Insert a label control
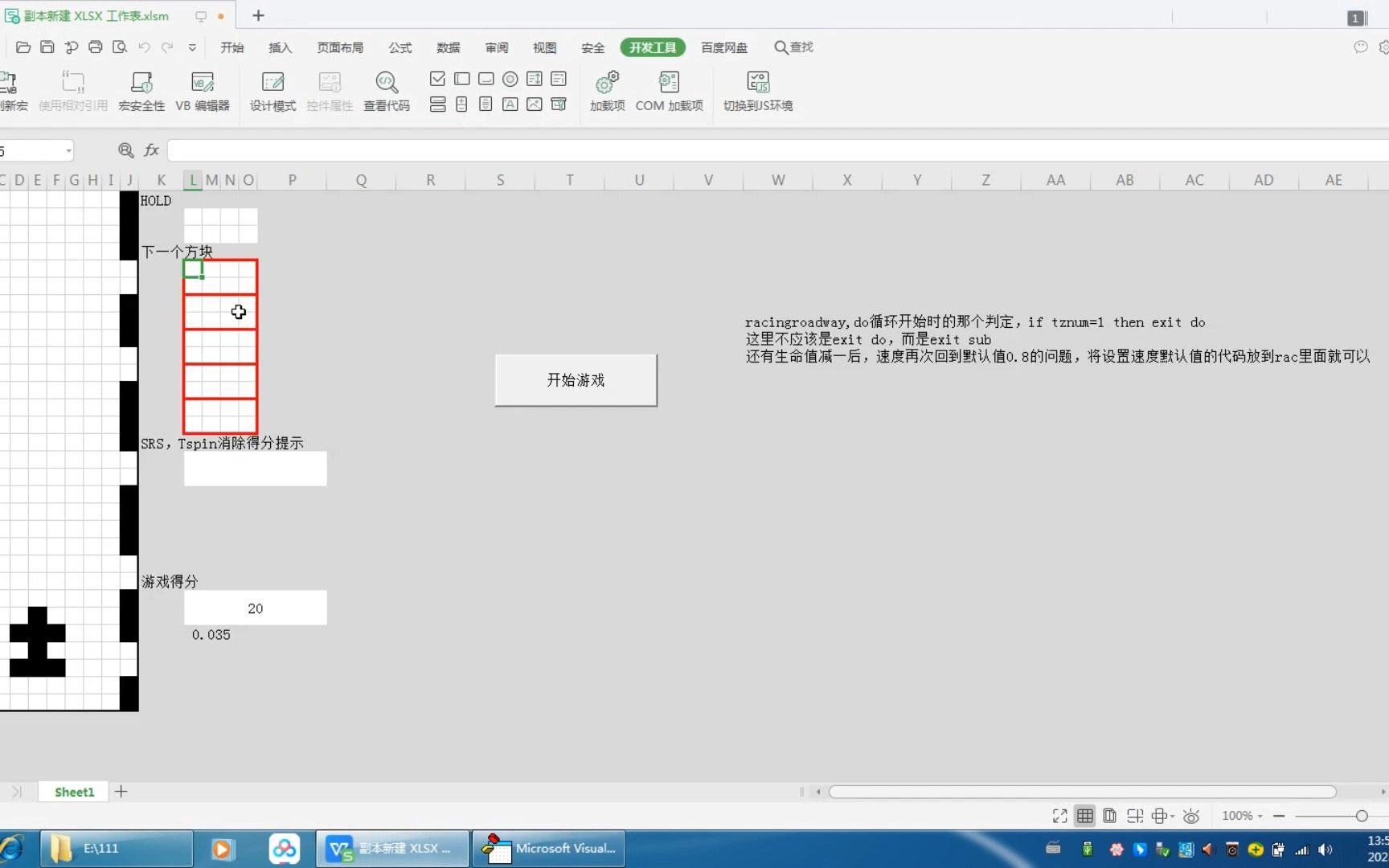This screenshot has width=1389, height=868. [510, 104]
